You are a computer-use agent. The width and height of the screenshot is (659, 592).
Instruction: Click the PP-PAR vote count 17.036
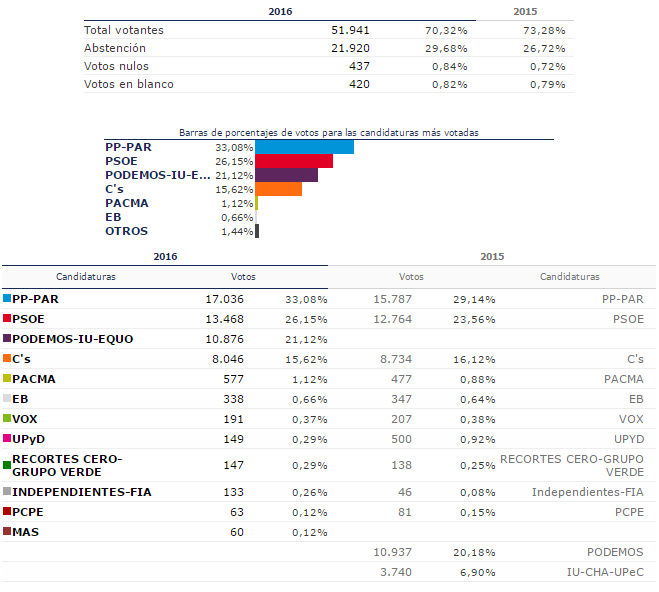[224, 299]
